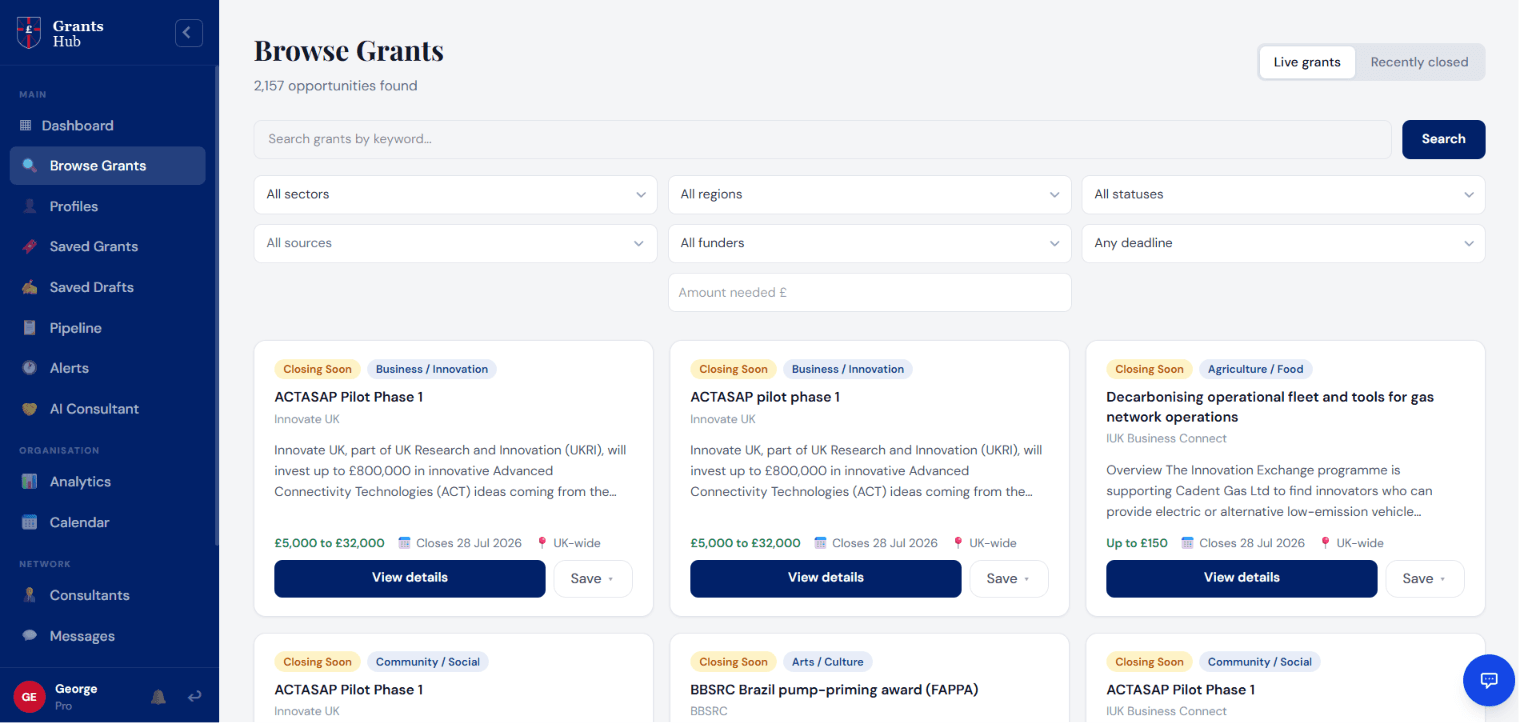Click inside the keyword search field
The image size is (1519, 723).
(822, 139)
